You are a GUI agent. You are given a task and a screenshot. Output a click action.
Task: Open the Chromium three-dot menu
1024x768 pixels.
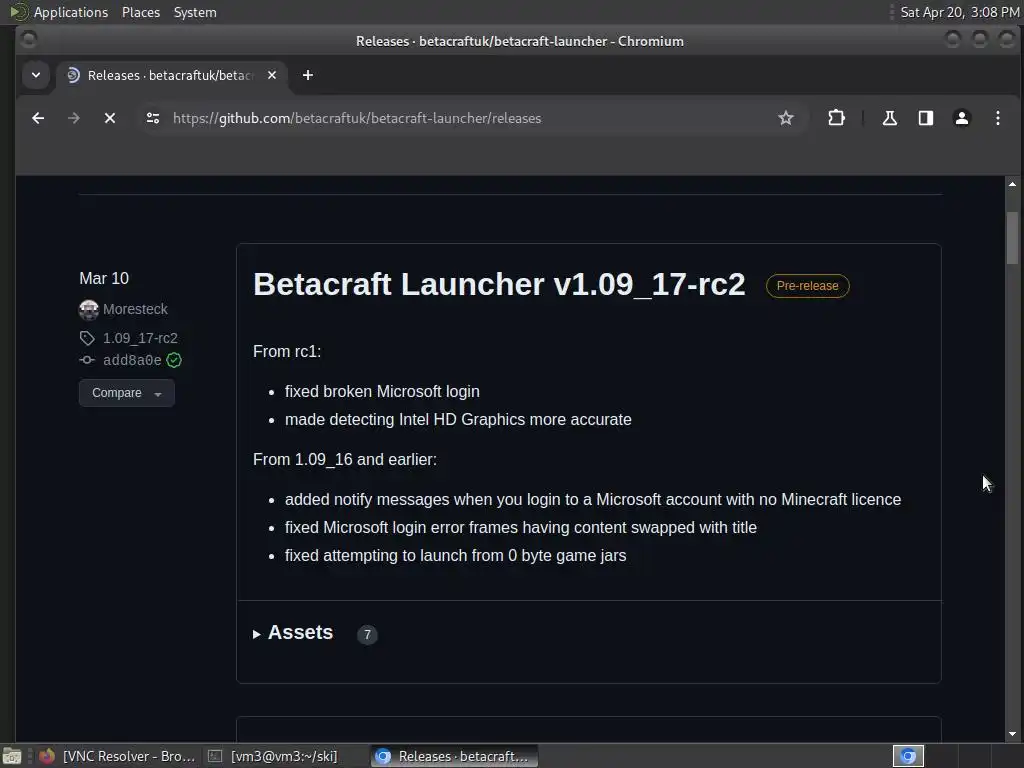[x=997, y=118]
